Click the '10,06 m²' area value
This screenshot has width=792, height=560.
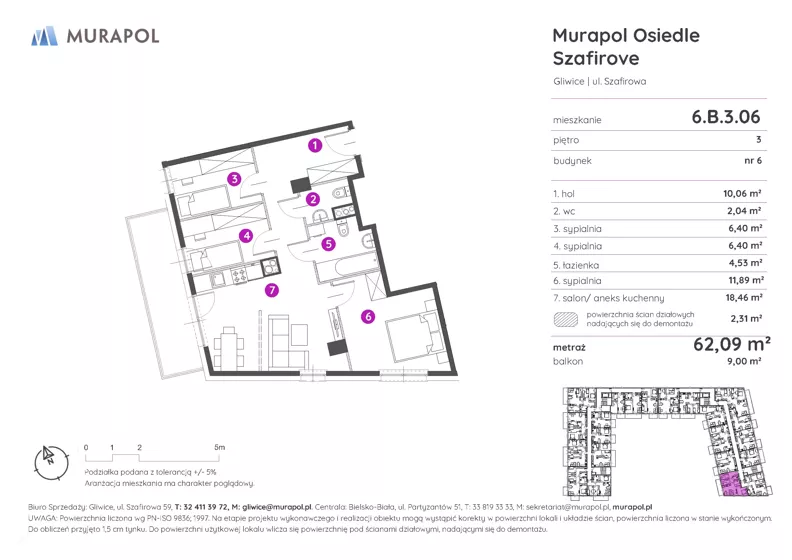742,193
